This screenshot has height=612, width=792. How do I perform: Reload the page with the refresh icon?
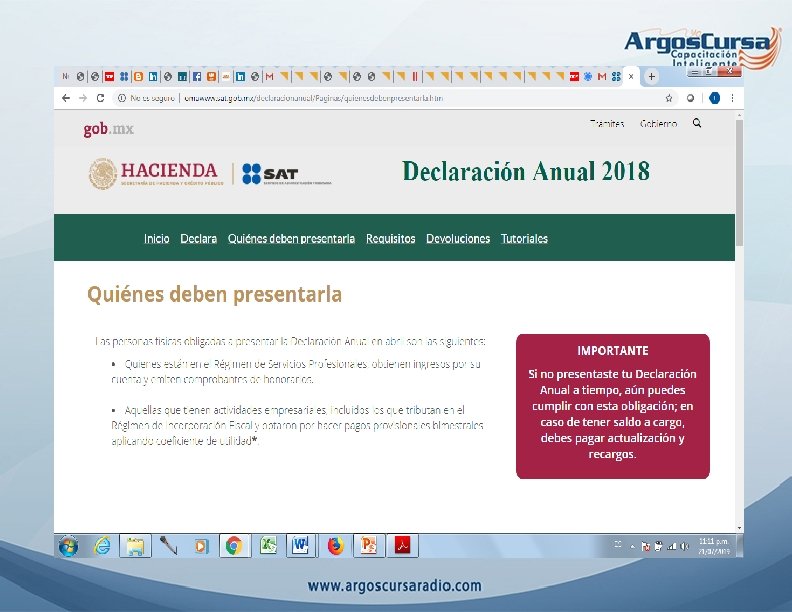click(x=100, y=98)
